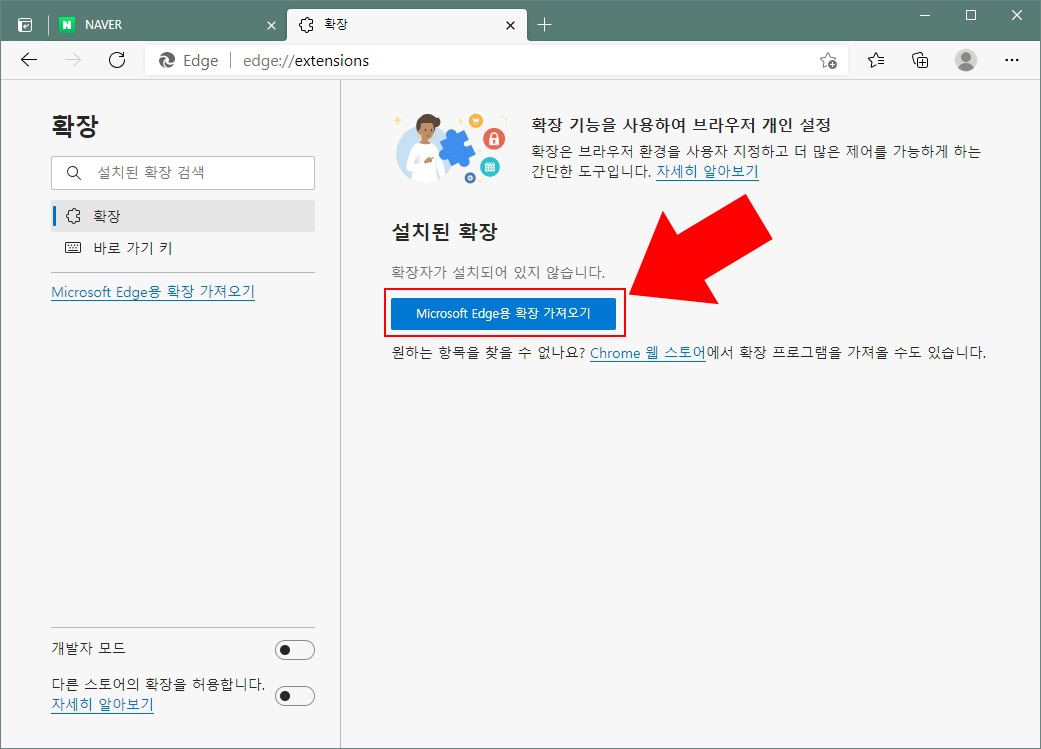Viewport: 1041px width, 749px height.
Task: Click the extensions illustration image
Action: tap(451, 147)
